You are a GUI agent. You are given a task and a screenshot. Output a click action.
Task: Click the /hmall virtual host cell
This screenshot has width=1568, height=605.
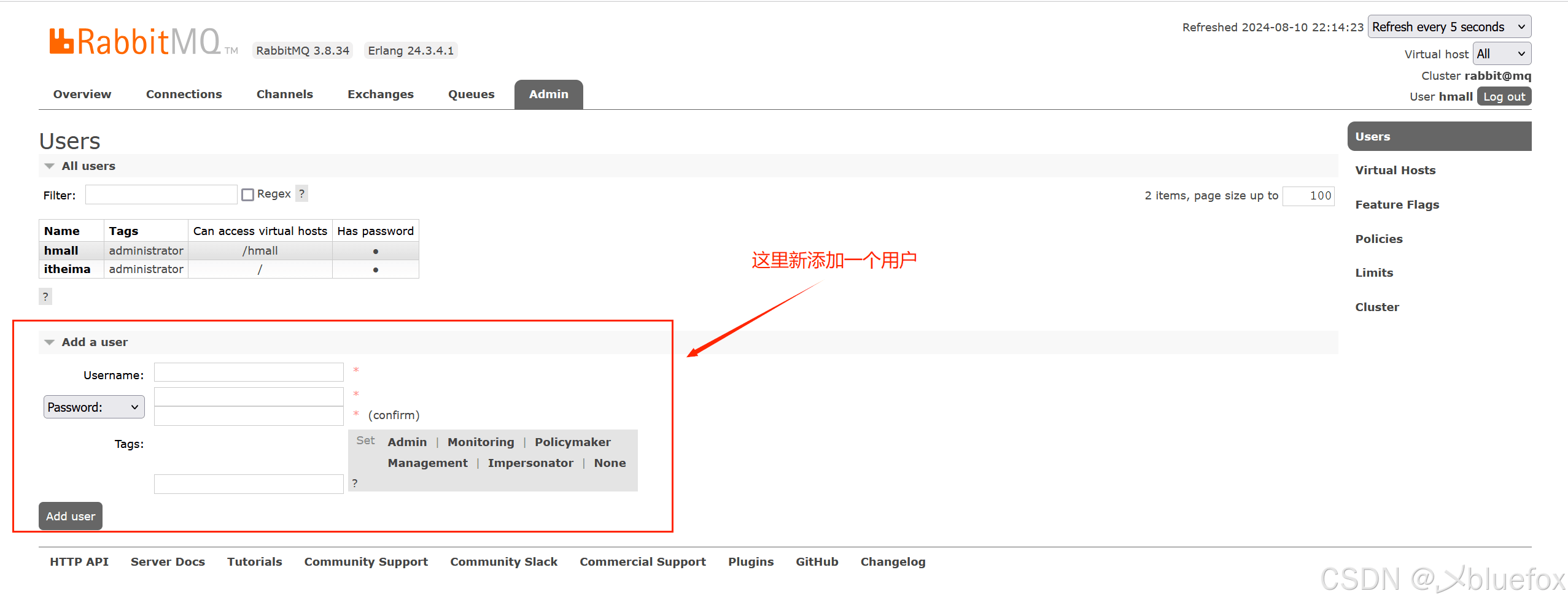(260, 250)
